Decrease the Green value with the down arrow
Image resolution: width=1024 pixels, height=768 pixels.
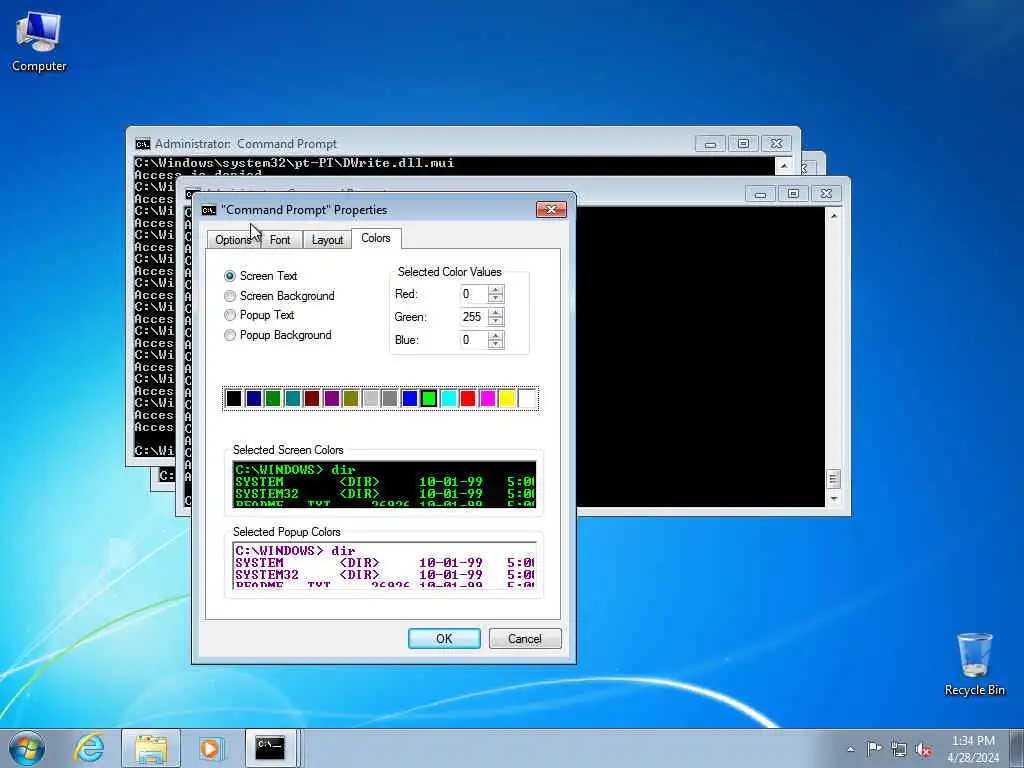pyautogui.click(x=496, y=321)
